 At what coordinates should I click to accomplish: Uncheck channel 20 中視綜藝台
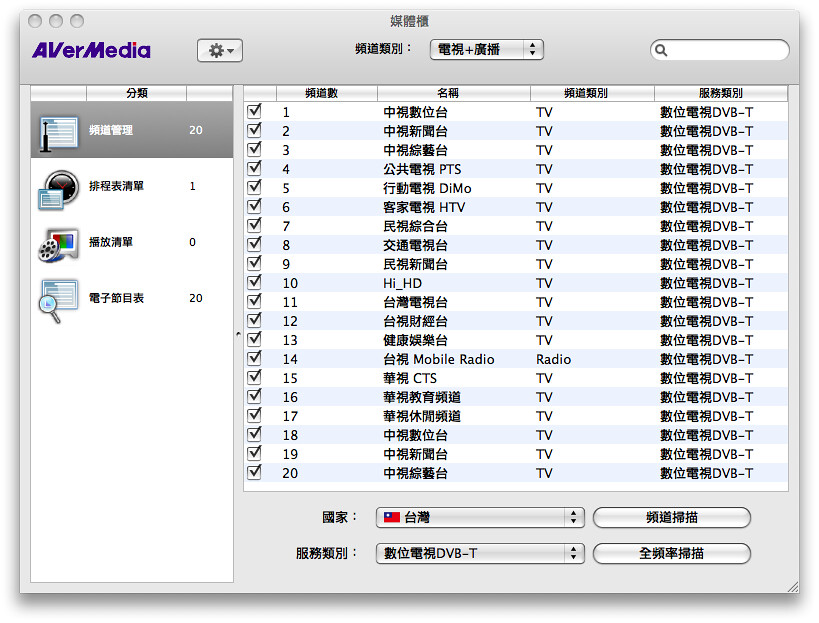[254, 473]
